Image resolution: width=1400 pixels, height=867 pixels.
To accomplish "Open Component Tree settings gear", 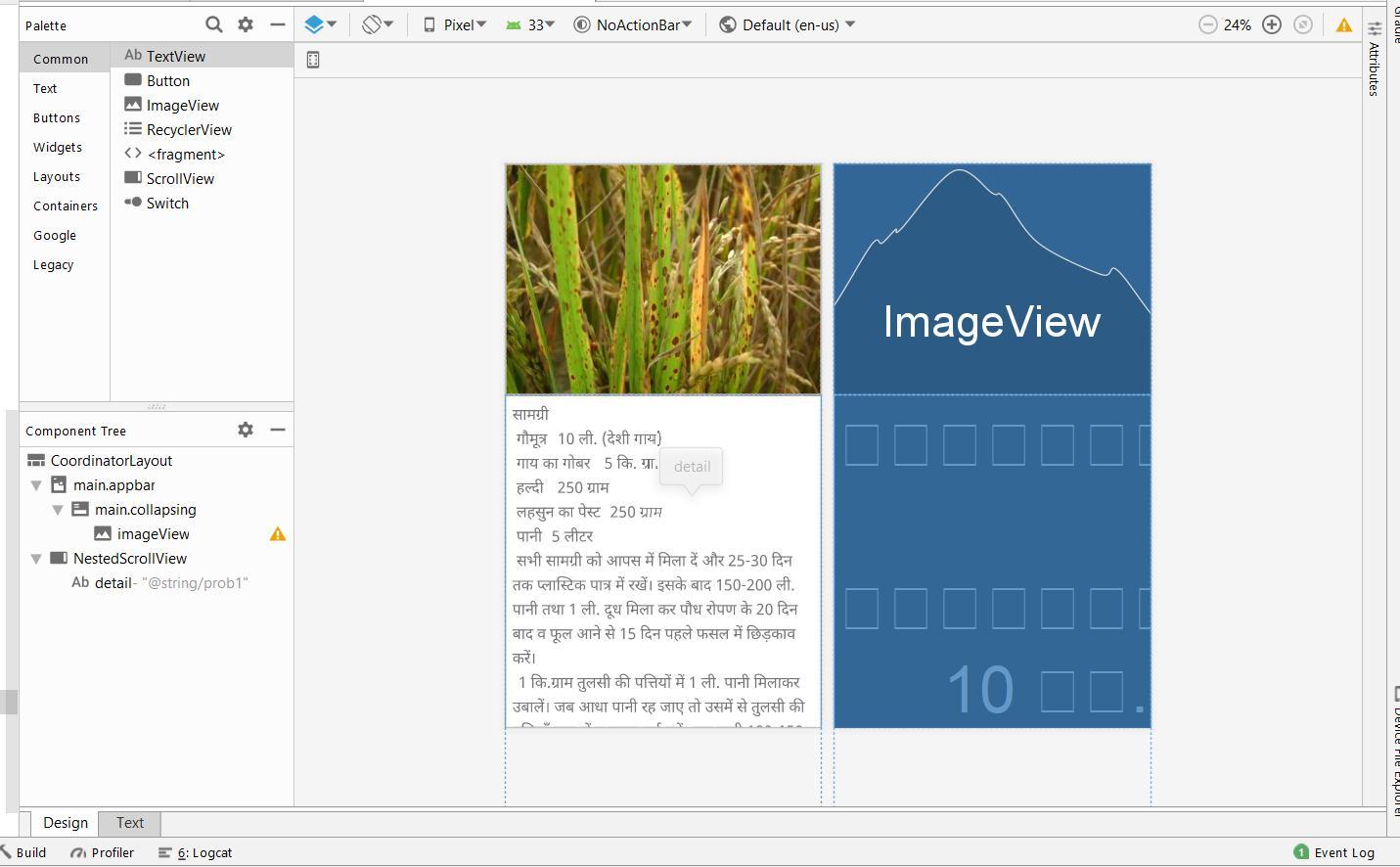I will [x=246, y=430].
